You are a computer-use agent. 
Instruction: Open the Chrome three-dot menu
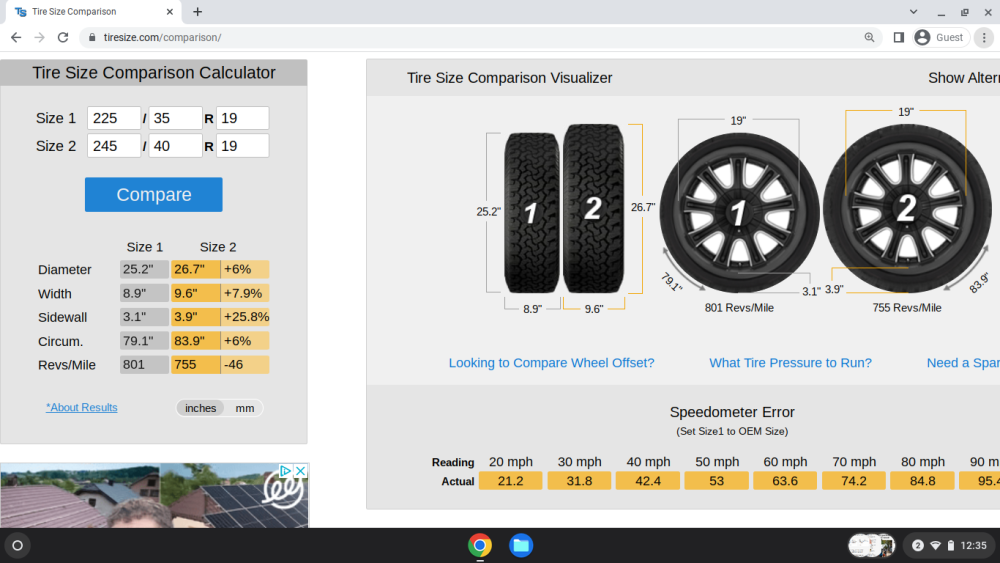pyautogui.click(x=984, y=38)
